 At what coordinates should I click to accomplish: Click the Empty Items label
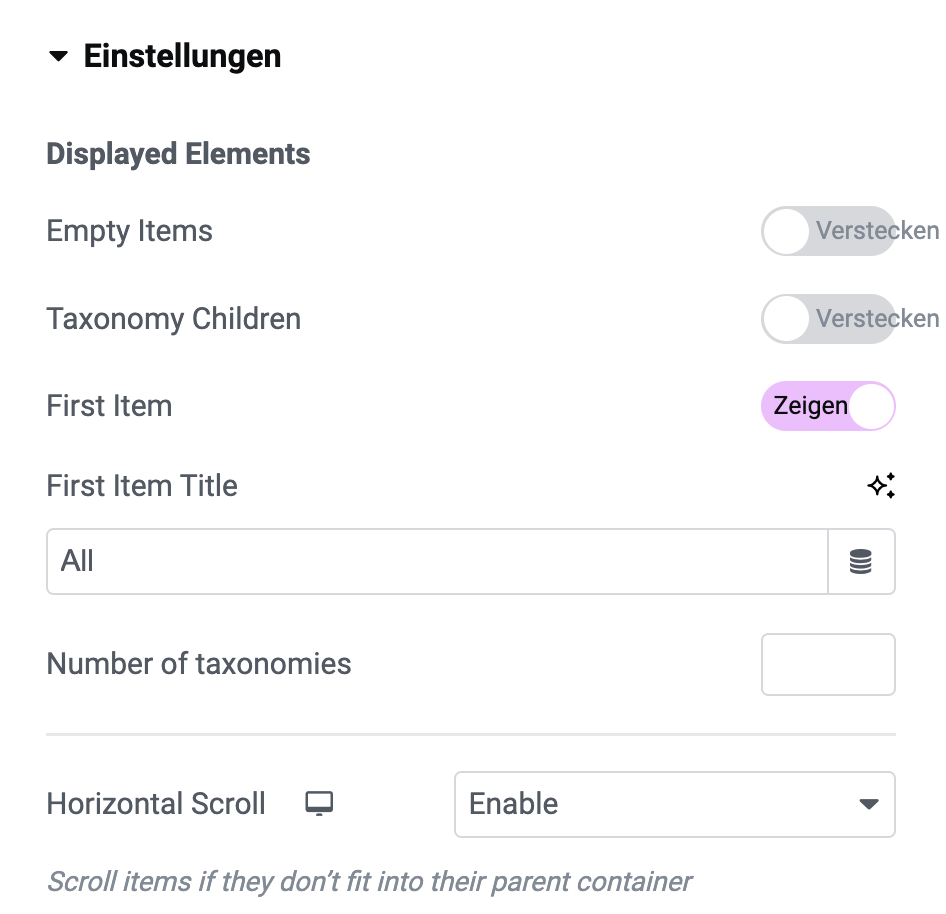tap(129, 231)
